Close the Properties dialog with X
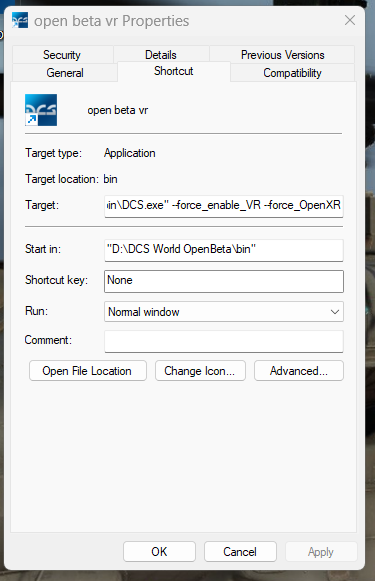The width and height of the screenshot is (375, 581). click(x=350, y=20)
